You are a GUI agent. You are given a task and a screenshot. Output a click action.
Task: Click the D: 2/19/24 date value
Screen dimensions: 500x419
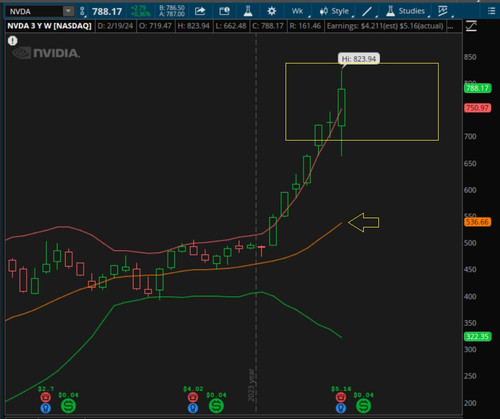(115, 26)
